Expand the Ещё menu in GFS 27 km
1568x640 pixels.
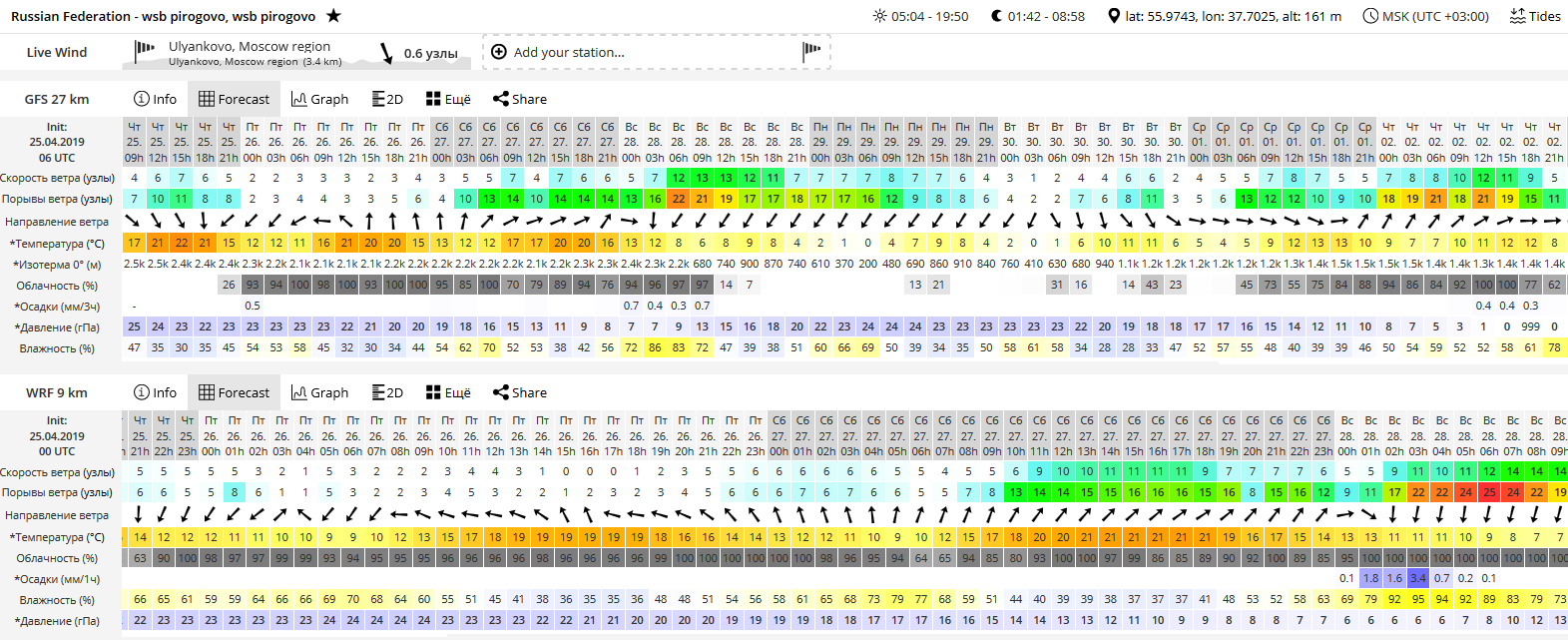[448, 99]
